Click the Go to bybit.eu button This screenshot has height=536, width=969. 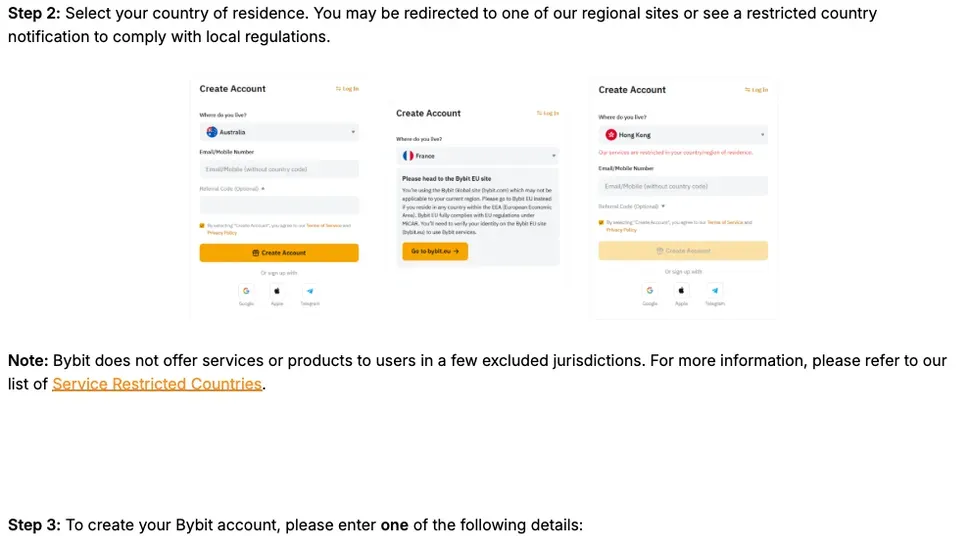point(435,251)
